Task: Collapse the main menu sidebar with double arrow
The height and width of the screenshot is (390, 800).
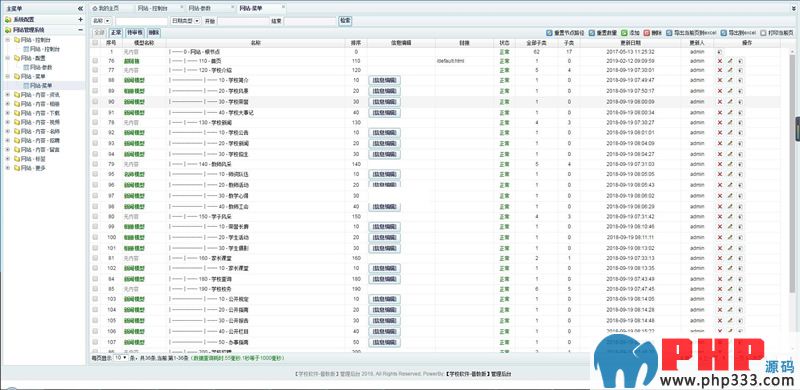Action: tap(80, 9)
